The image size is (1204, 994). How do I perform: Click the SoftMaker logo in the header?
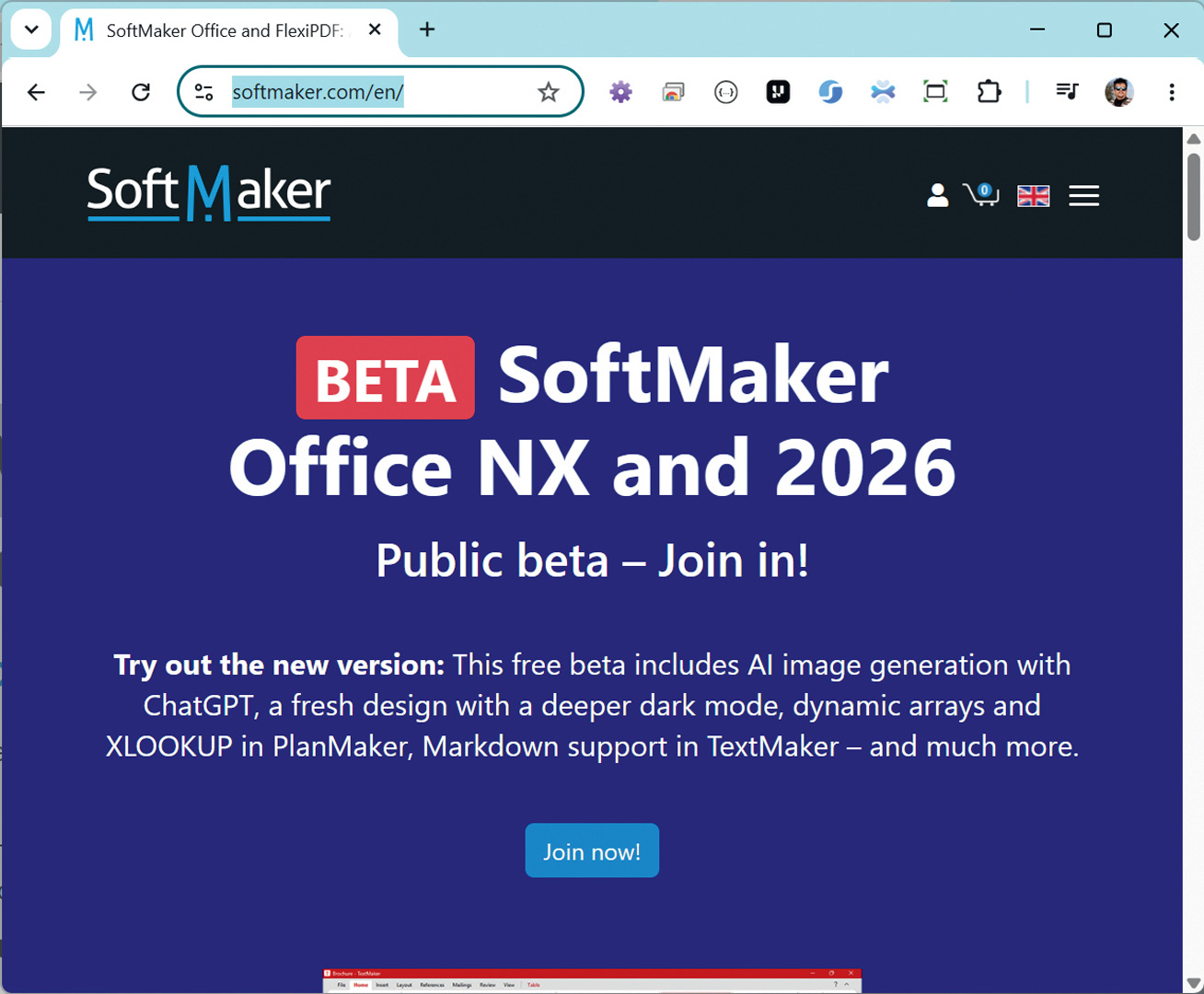click(x=209, y=193)
